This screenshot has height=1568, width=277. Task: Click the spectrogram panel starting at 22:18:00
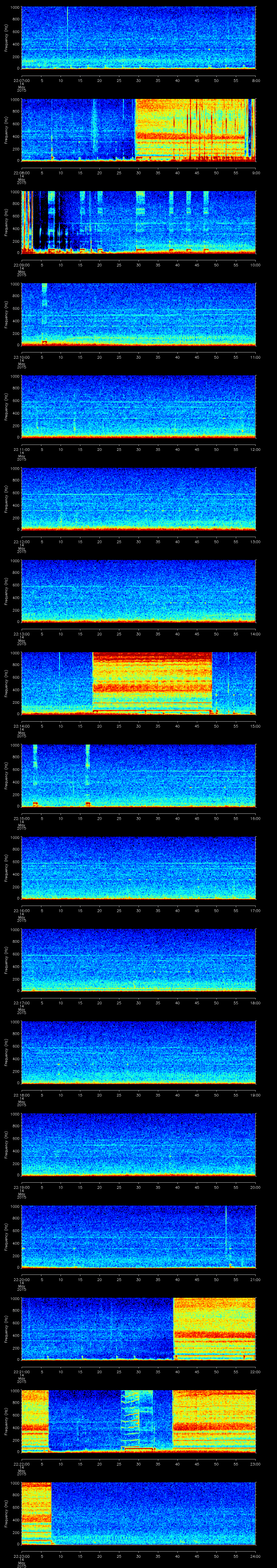click(138, 1052)
